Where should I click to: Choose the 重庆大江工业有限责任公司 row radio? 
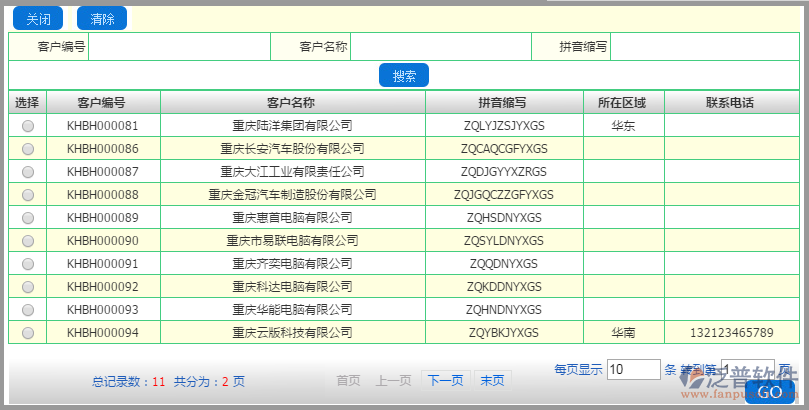pos(28,172)
